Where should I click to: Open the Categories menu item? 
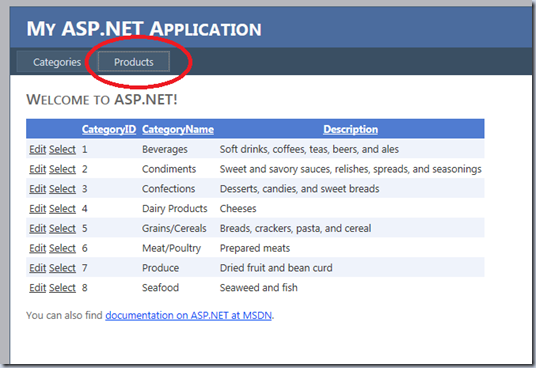click(x=57, y=62)
